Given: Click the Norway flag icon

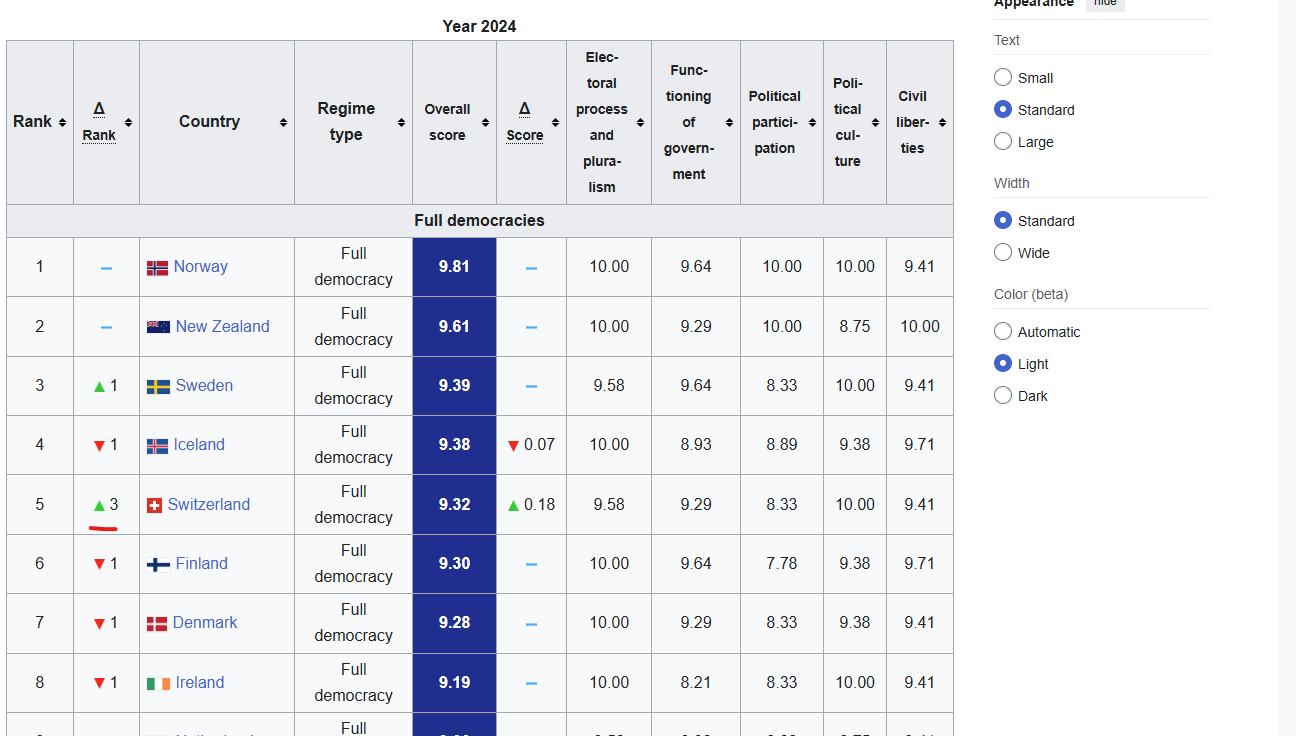Looking at the screenshot, I should point(157,268).
